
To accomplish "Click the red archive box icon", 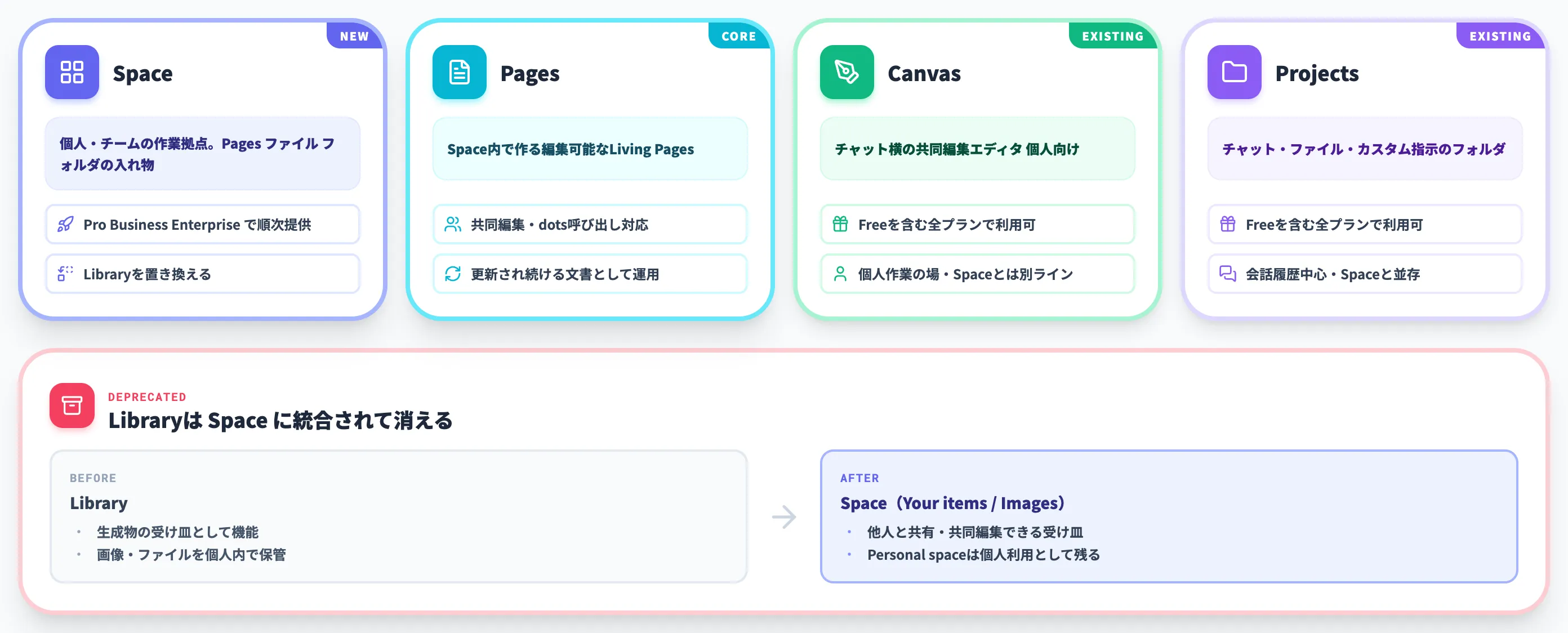I will tap(72, 405).
